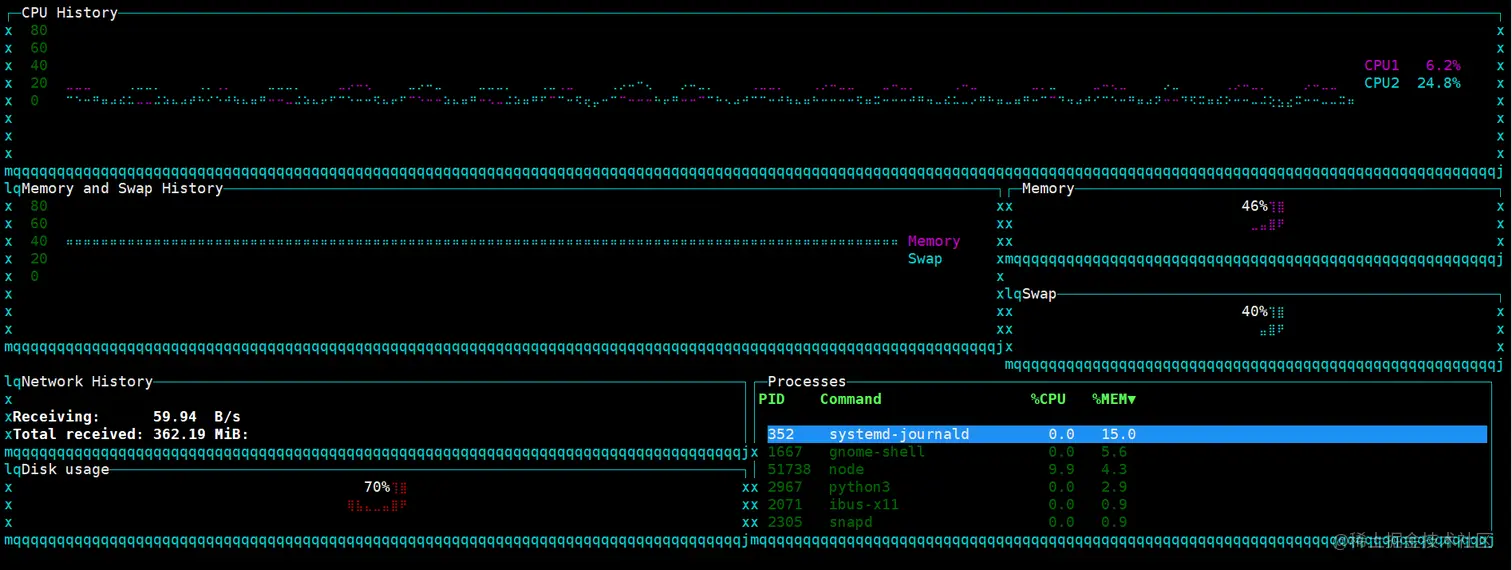Click the "Memory and Swap History" title

coord(122,188)
